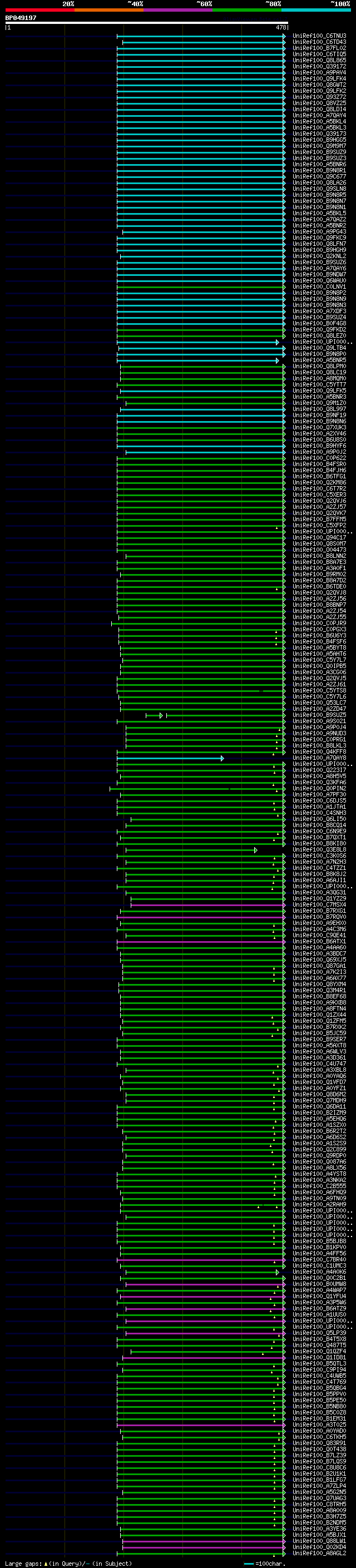Viewport: 356px width, 1568px height.
Task: Click the green ~80% identity legend segment
Action: [246, 10]
